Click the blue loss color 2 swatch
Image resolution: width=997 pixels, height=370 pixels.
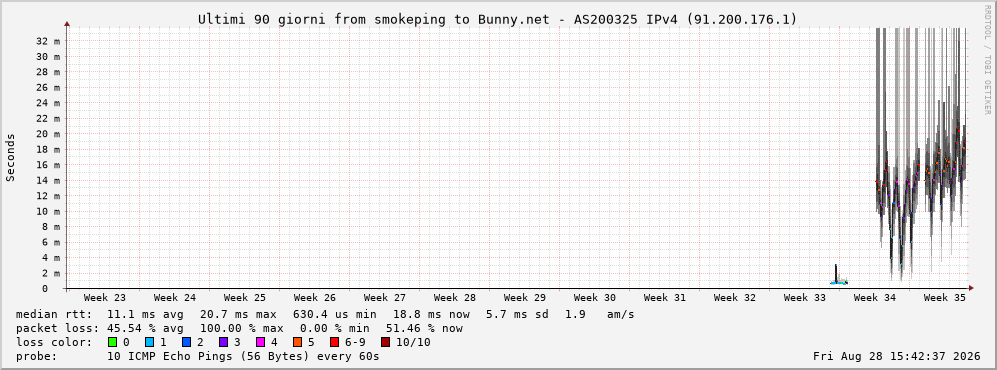coord(186,342)
